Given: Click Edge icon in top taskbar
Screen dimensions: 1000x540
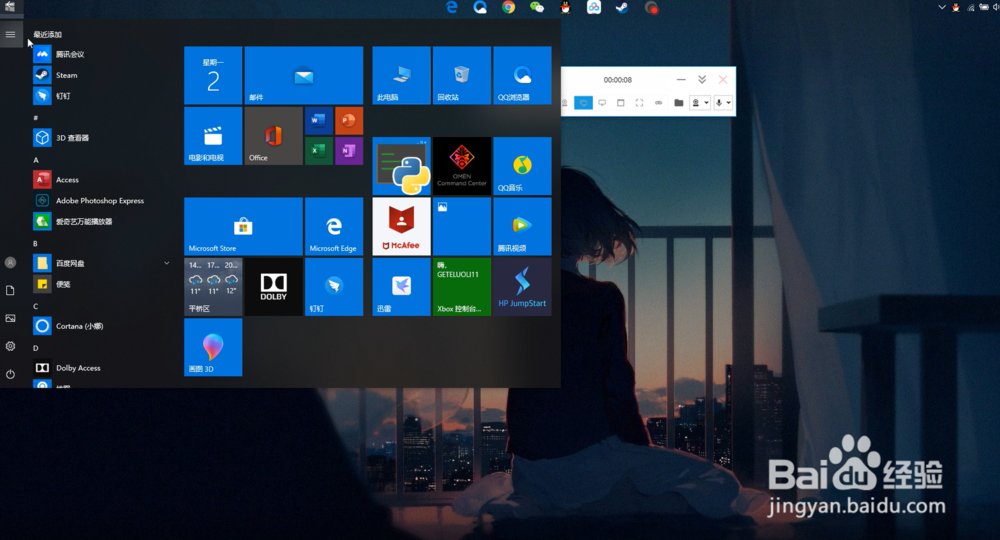Looking at the screenshot, I should coord(452,7).
